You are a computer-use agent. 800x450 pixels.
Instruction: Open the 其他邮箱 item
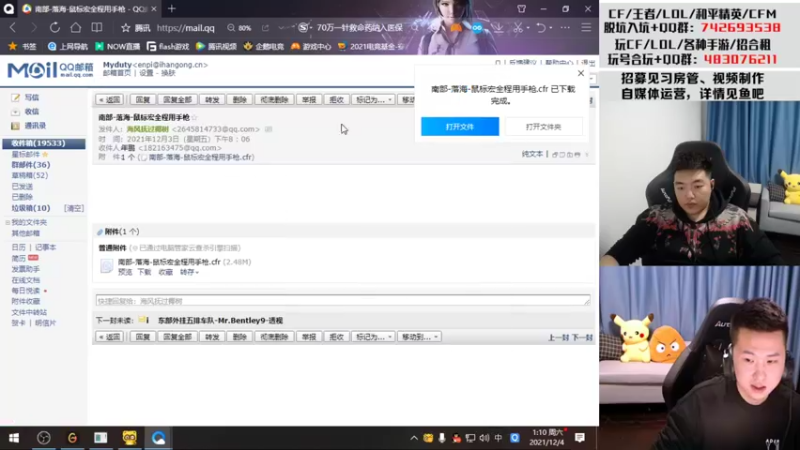coord(26,233)
